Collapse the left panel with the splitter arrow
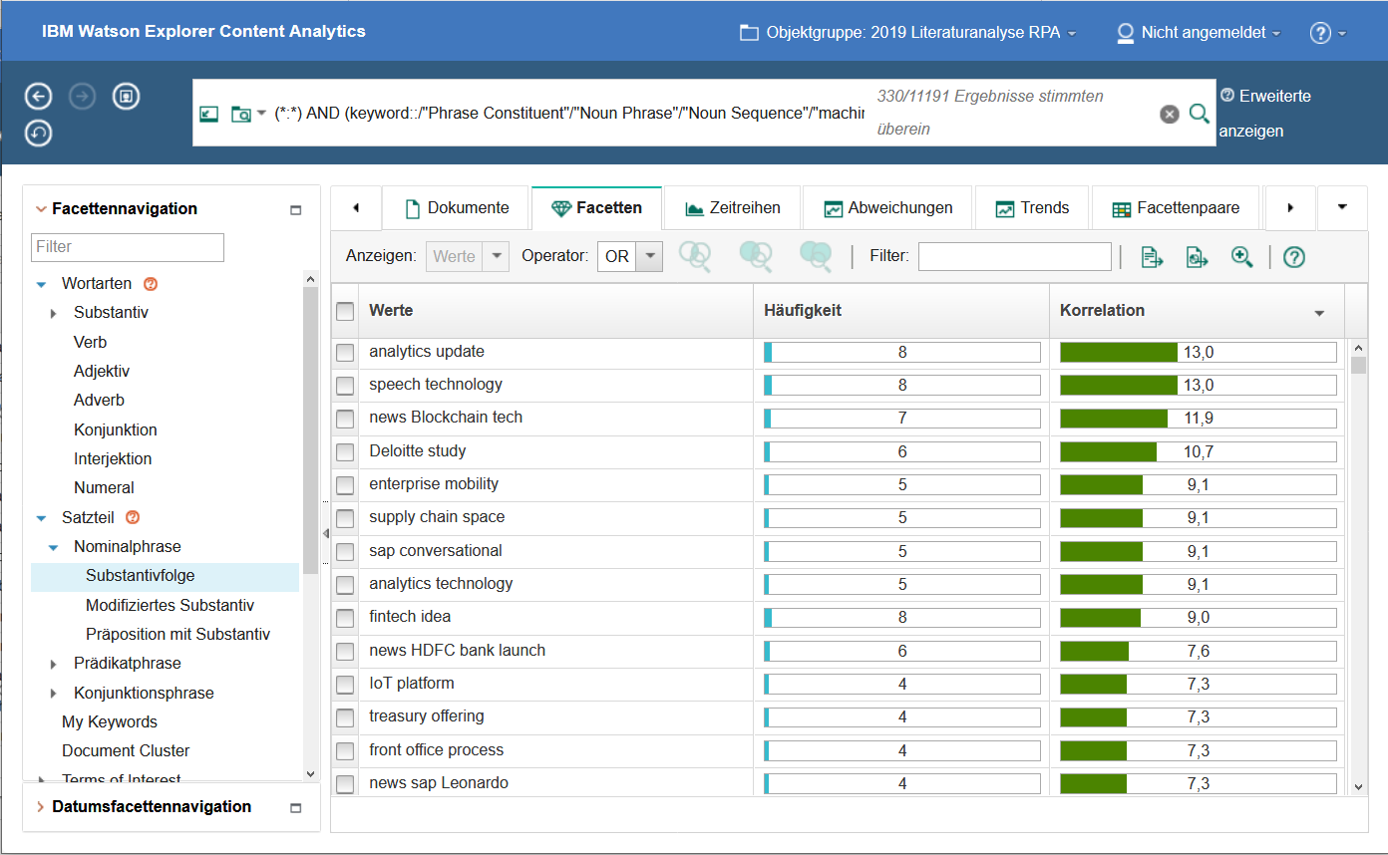The width and height of the screenshot is (1388, 855). point(325,534)
